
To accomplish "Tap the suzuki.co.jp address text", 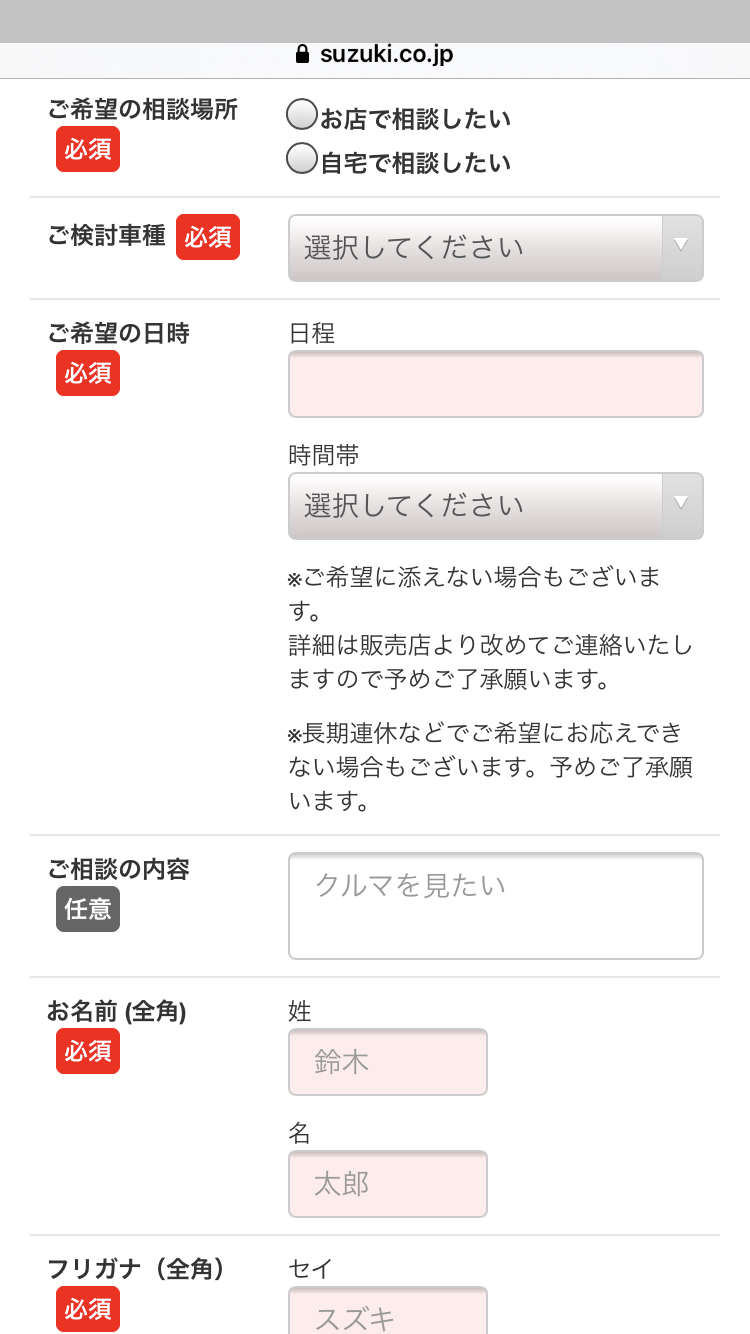I will point(386,54).
